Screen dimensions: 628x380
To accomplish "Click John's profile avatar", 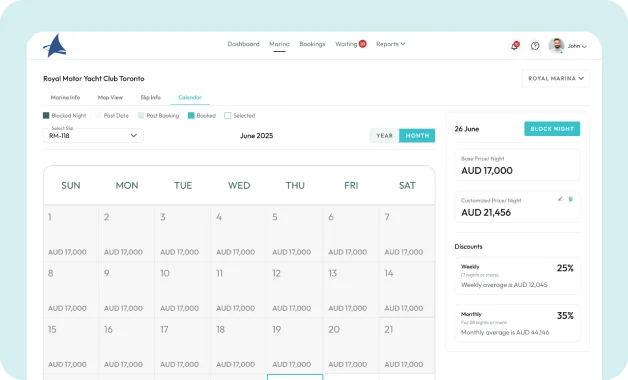I will 556,46.
